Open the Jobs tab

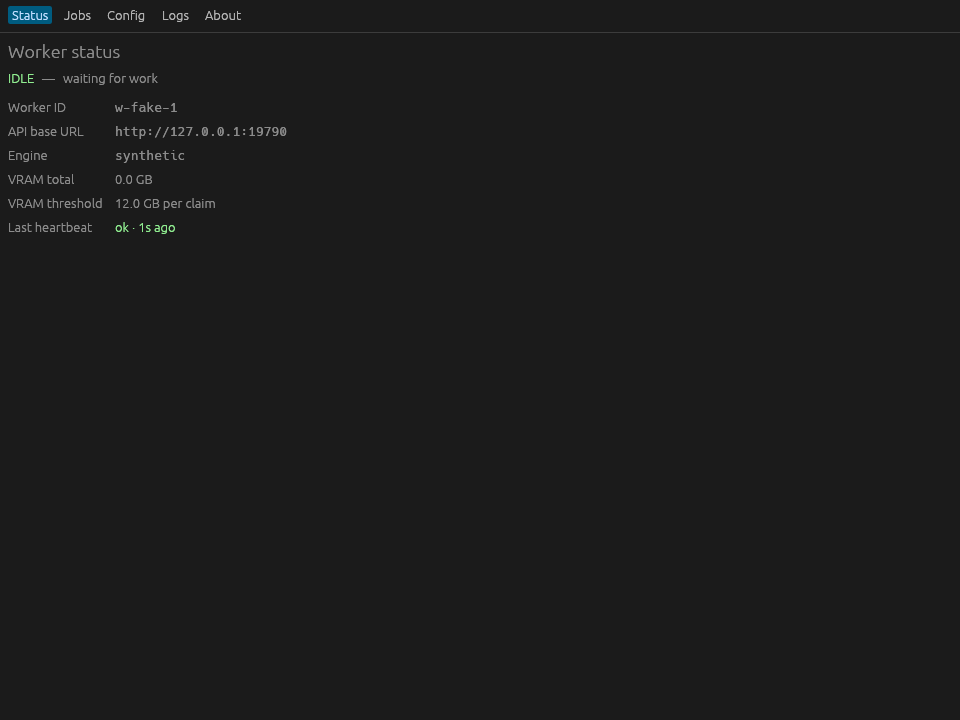[77, 15]
